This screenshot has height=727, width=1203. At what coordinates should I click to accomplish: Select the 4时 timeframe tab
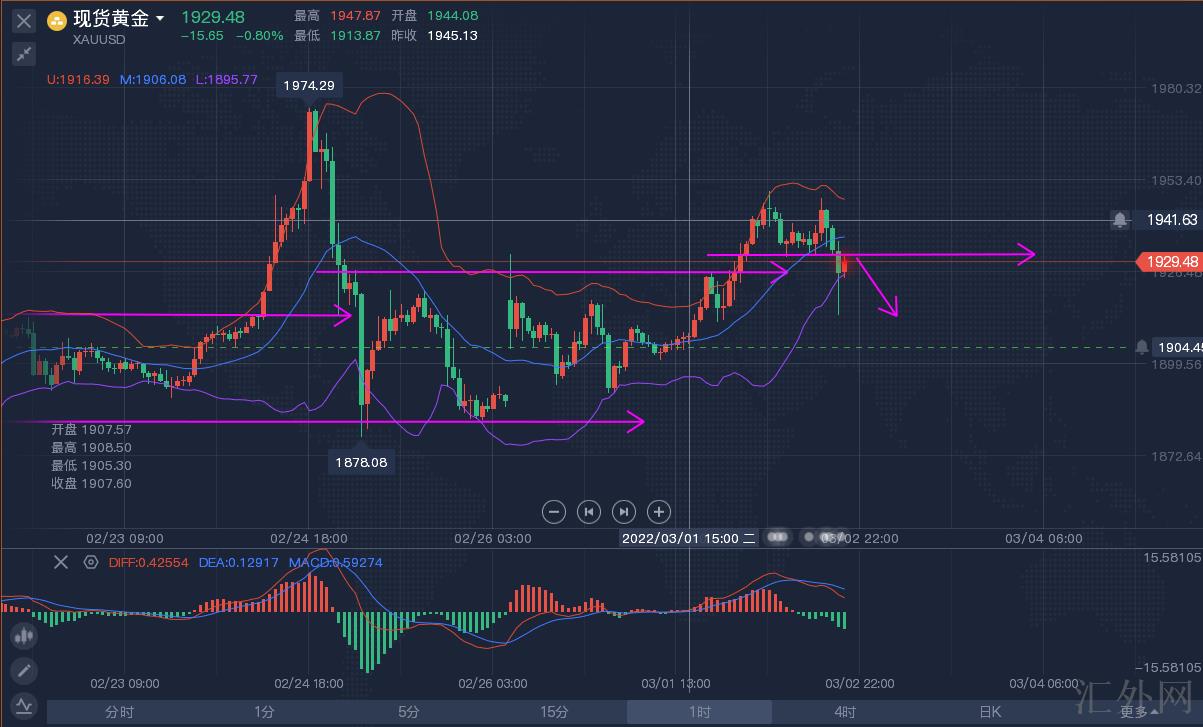coord(844,712)
